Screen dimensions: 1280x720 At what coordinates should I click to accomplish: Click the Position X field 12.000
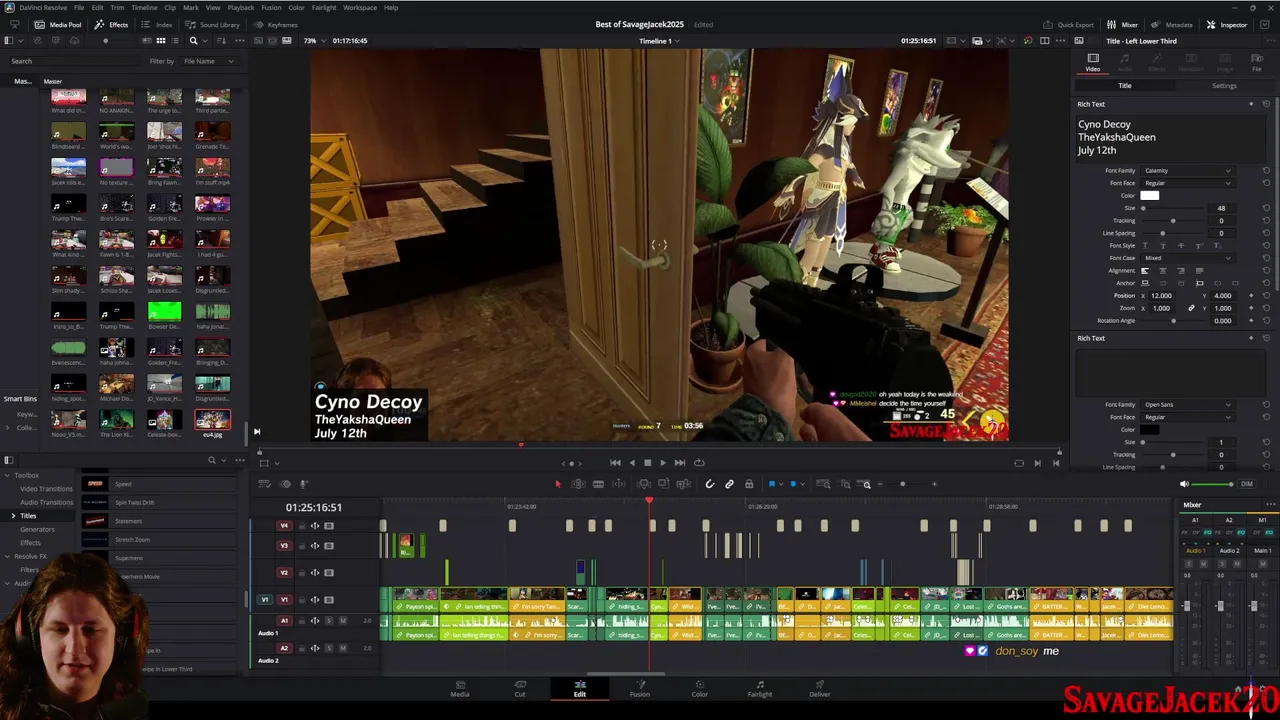[x=1162, y=296]
